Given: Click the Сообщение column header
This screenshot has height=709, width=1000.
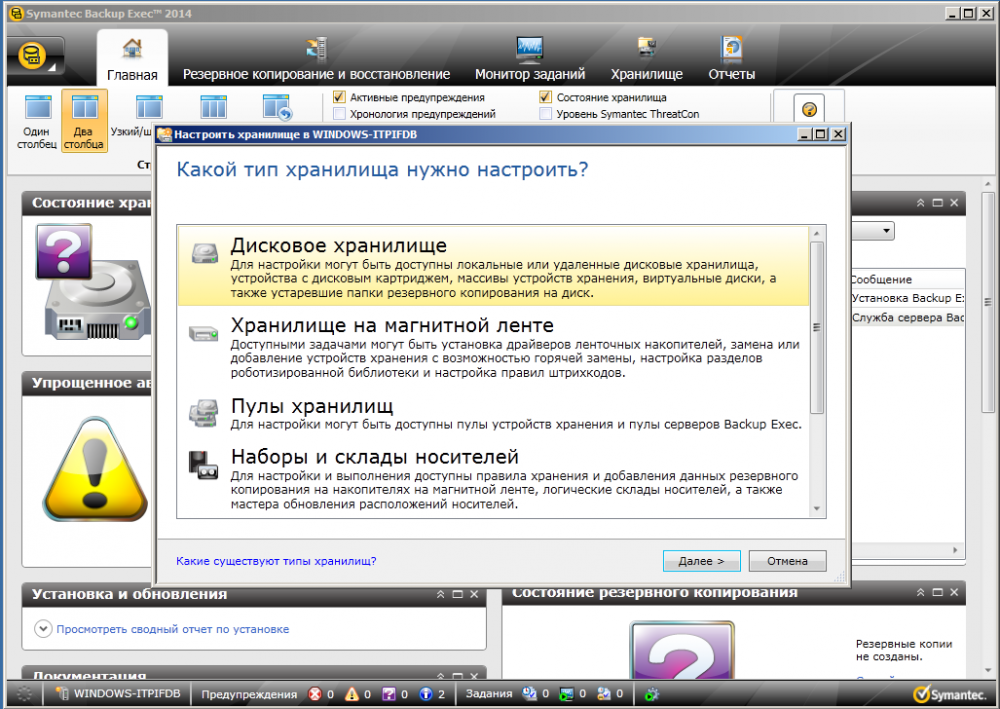Looking at the screenshot, I should 908,279.
